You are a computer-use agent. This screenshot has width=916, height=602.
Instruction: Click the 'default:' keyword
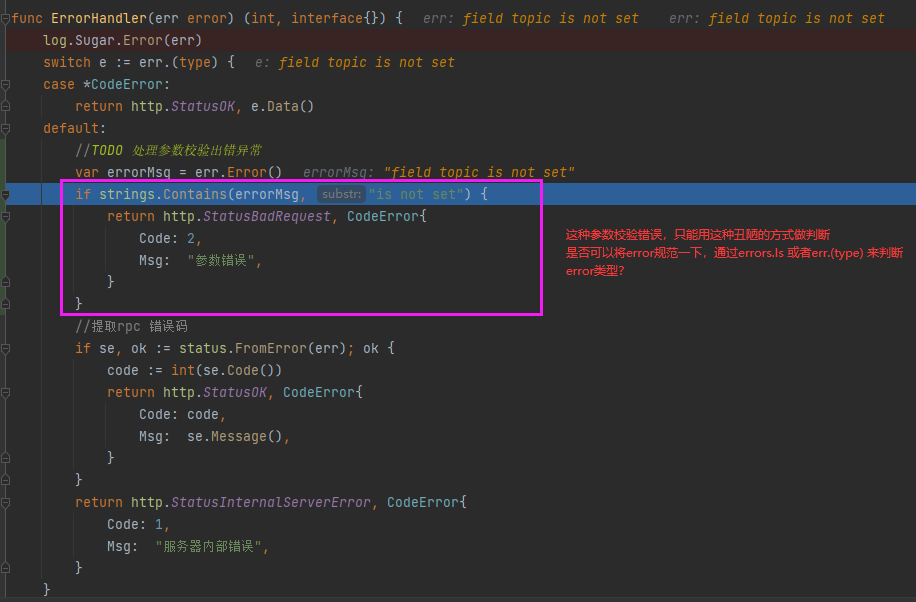click(75, 129)
